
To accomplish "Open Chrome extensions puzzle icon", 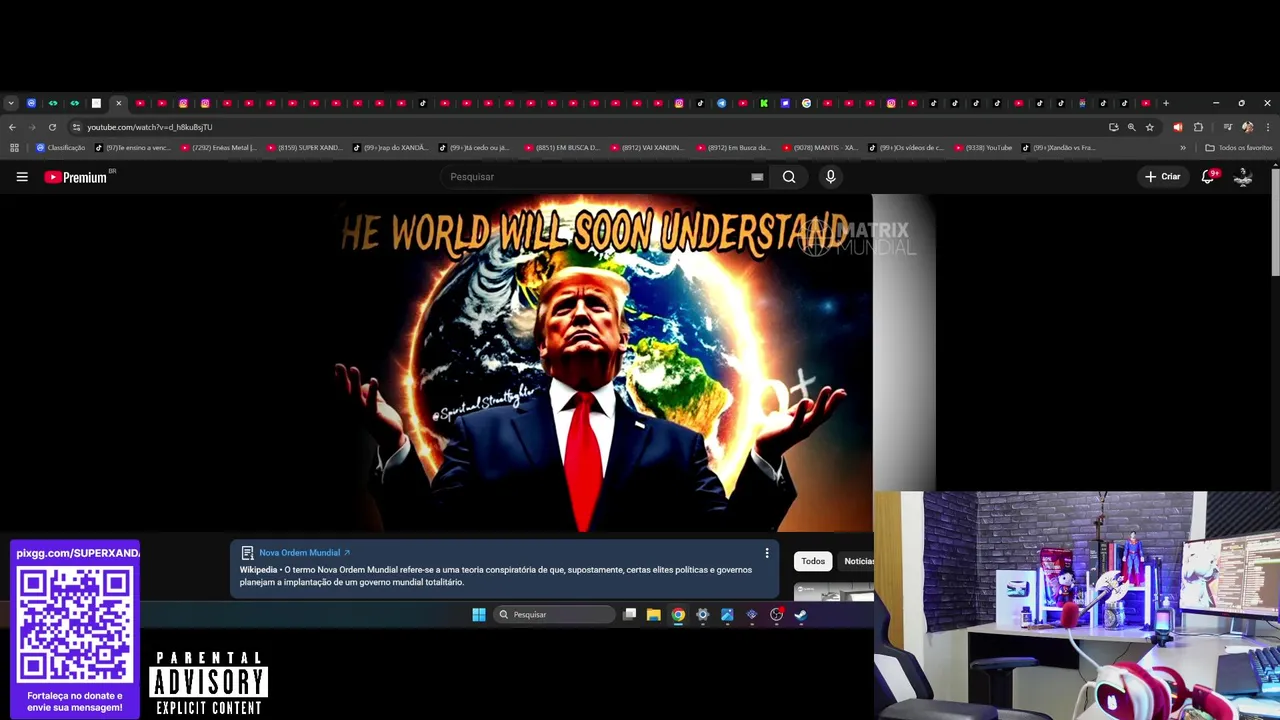I will pos(1198,127).
